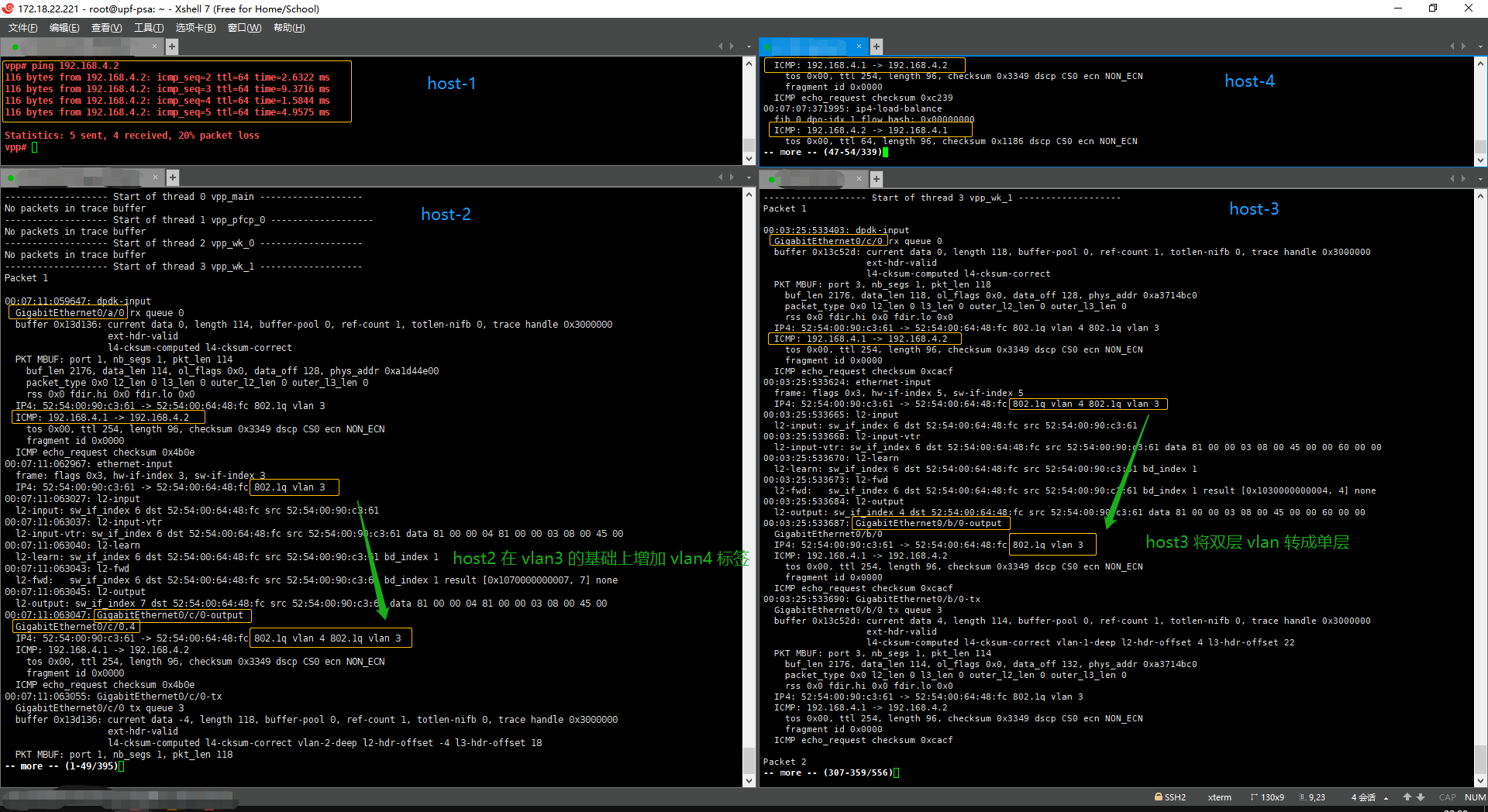Click 'ICMP: 192.168.4.2 -> 192.168.4.1' in host-4
The height and width of the screenshot is (812, 1488).
click(x=860, y=130)
